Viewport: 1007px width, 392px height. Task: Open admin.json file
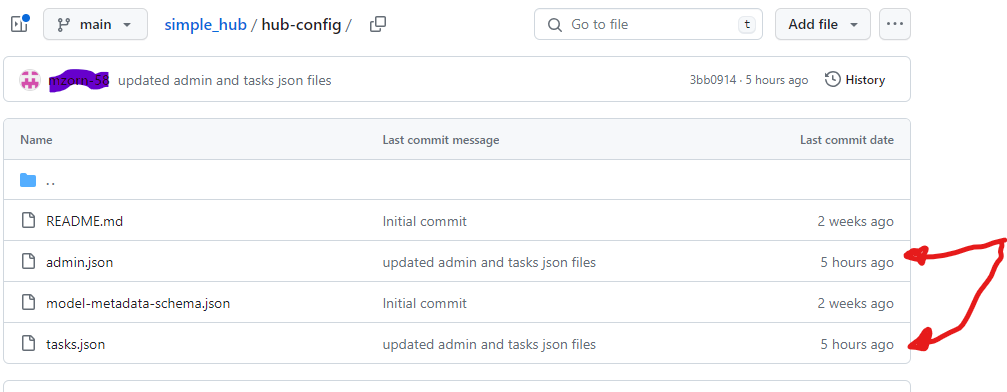80,262
